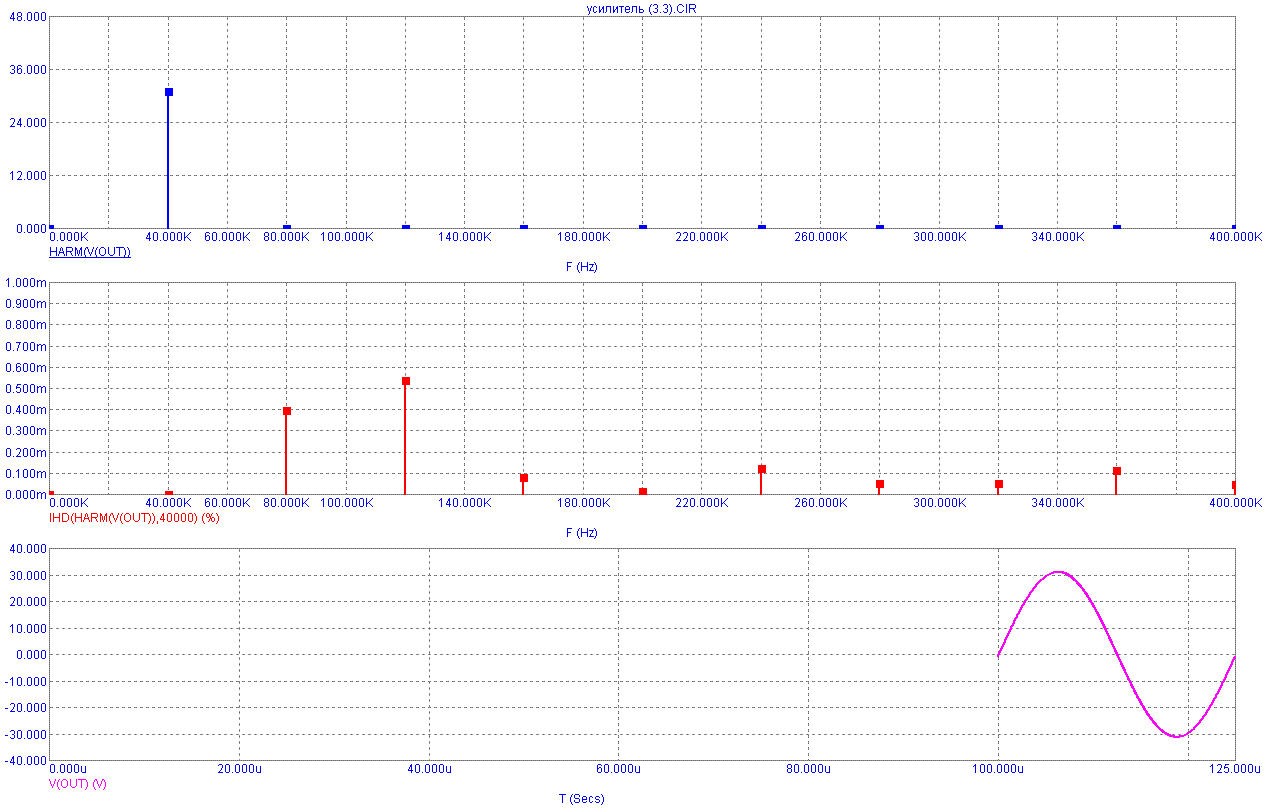Click the '0.500m' Y-axis value
Screen dimensions: 1267x812
26,389
